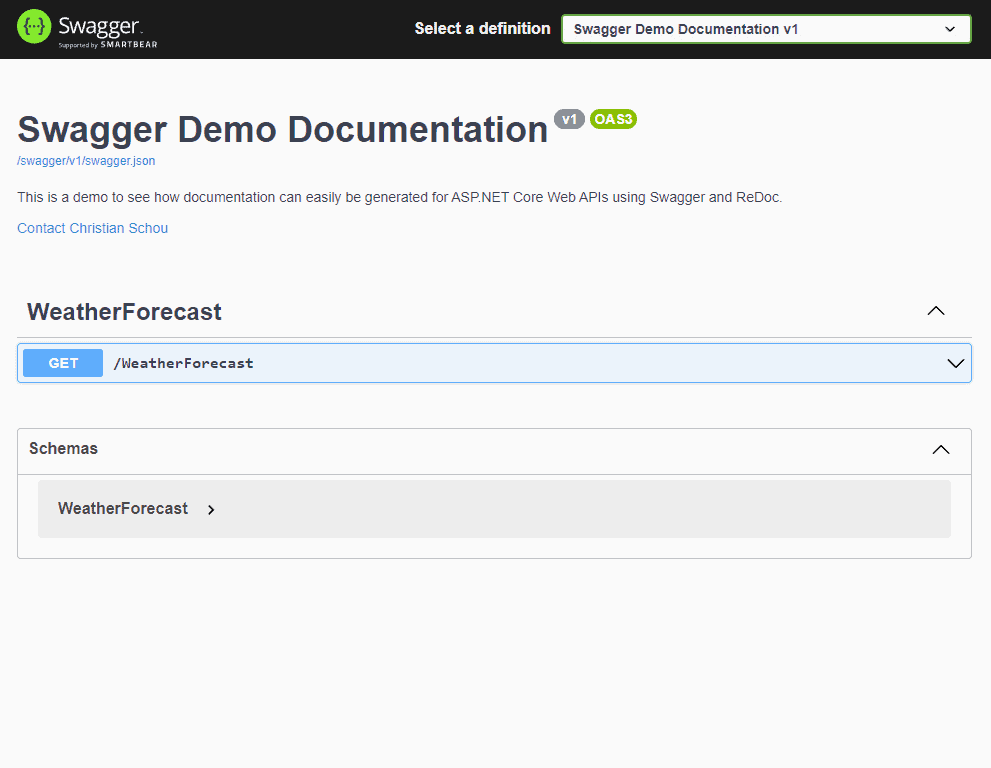Image resolution: width=991 pixels, height=768 pixels.
Task: Click the green OAS3 badge
Action: pos(613,119)
